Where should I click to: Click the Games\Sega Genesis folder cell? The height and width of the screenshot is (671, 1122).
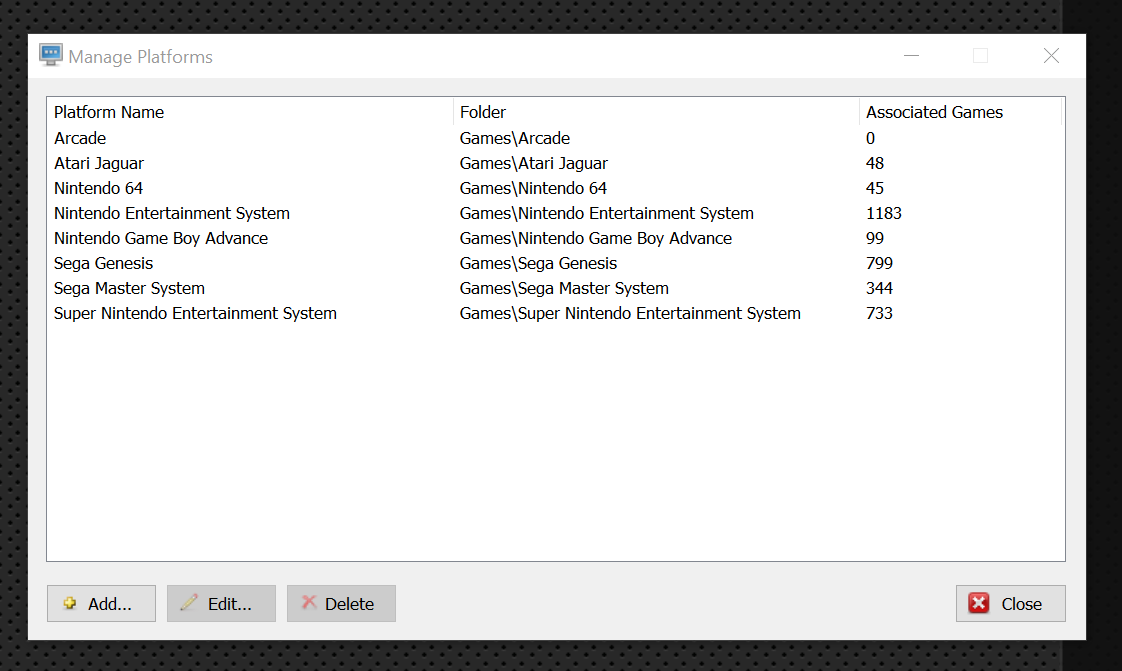pyautogui.click(x=538, y=263)
